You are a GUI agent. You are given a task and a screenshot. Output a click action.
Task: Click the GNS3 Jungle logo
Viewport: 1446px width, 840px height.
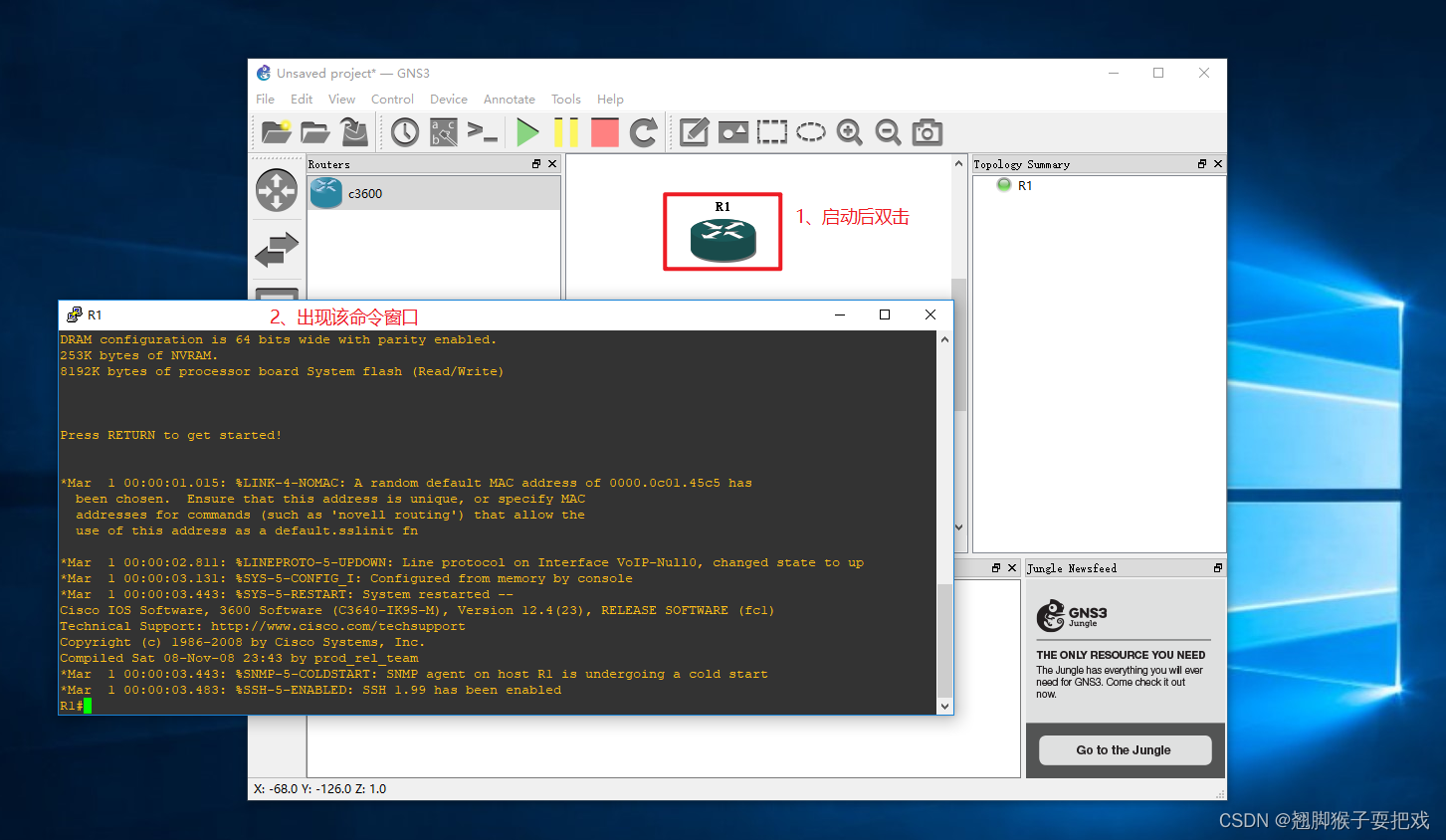pyautogui.click(x=1072, y=616)
